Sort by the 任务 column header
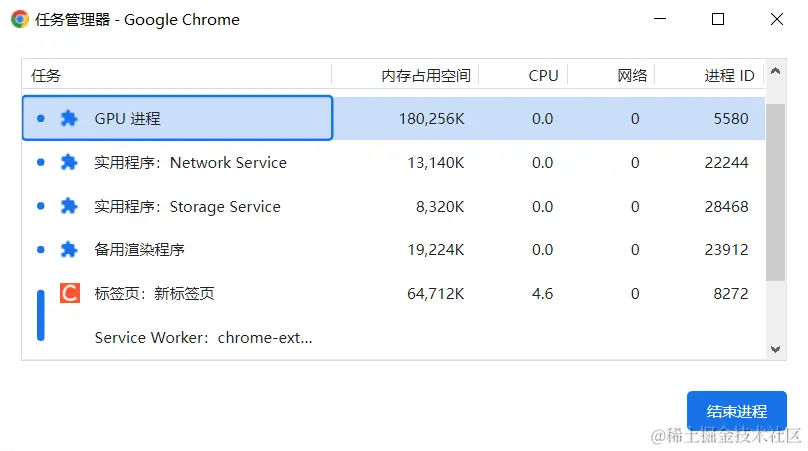 tap(46, 76)
